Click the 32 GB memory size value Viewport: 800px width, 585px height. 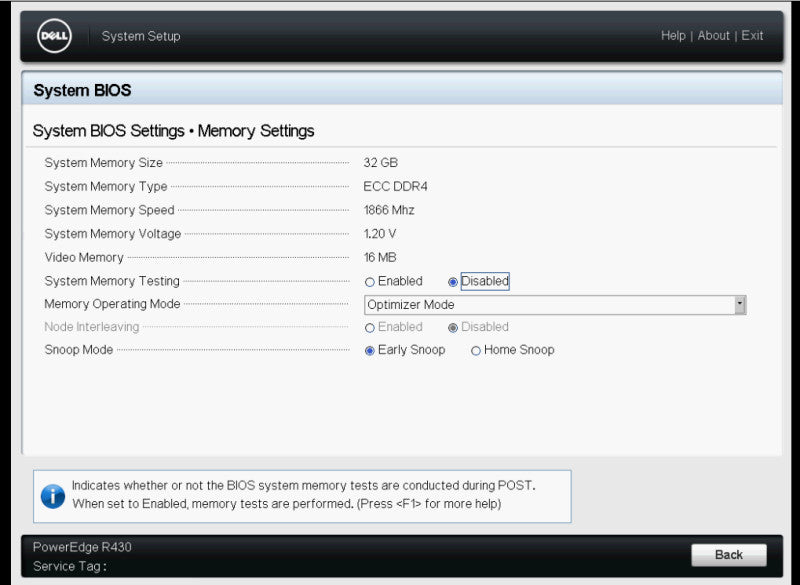[381, 163]
